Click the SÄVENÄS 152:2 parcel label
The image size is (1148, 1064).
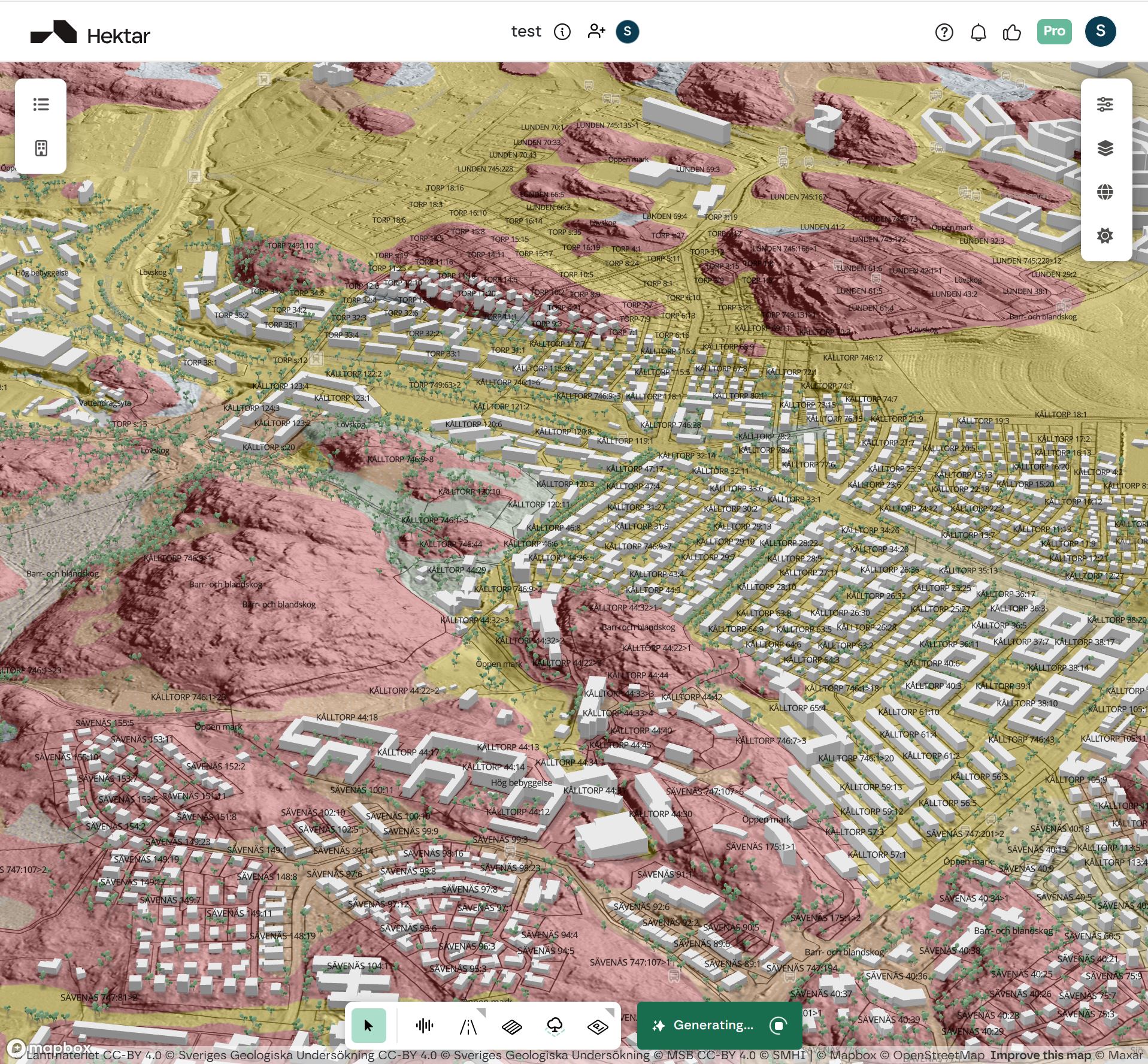point(216,766)
